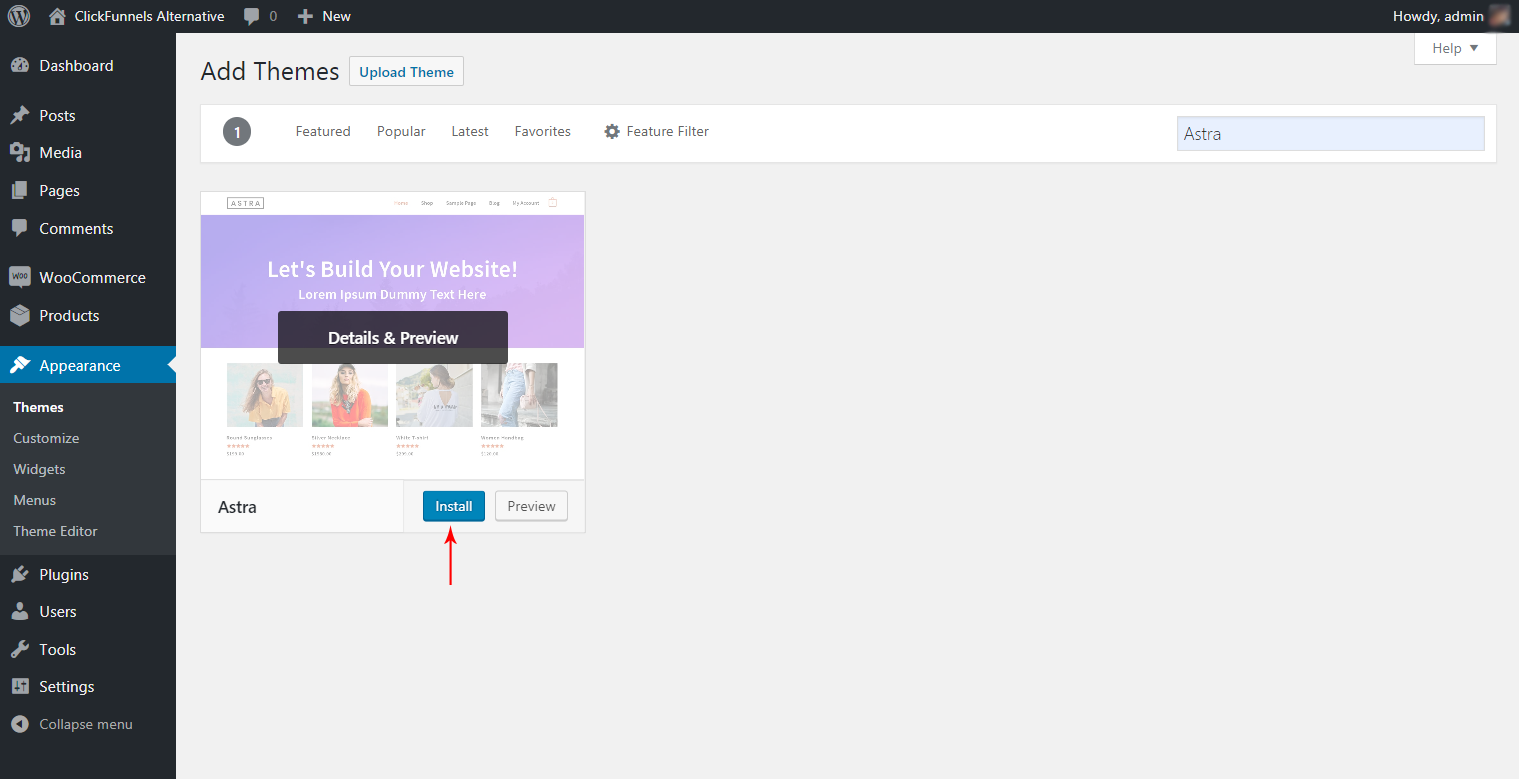Viewport: 1519px width, 779px height.
Task: Click the plus New icon in admin bar
Action: pyautogui.click(x=306, y=16)
